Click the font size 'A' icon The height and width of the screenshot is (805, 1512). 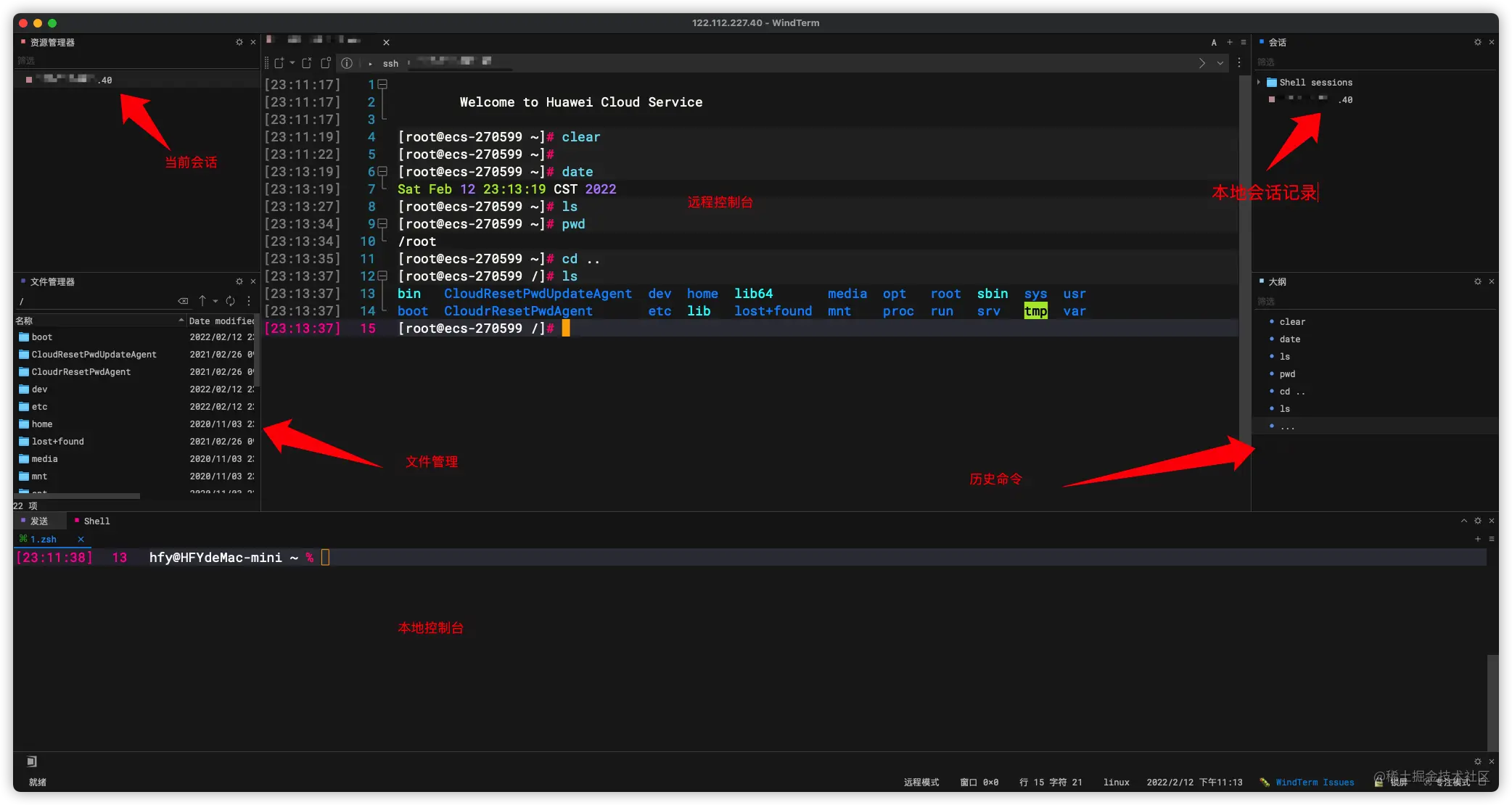(1214, 42)
